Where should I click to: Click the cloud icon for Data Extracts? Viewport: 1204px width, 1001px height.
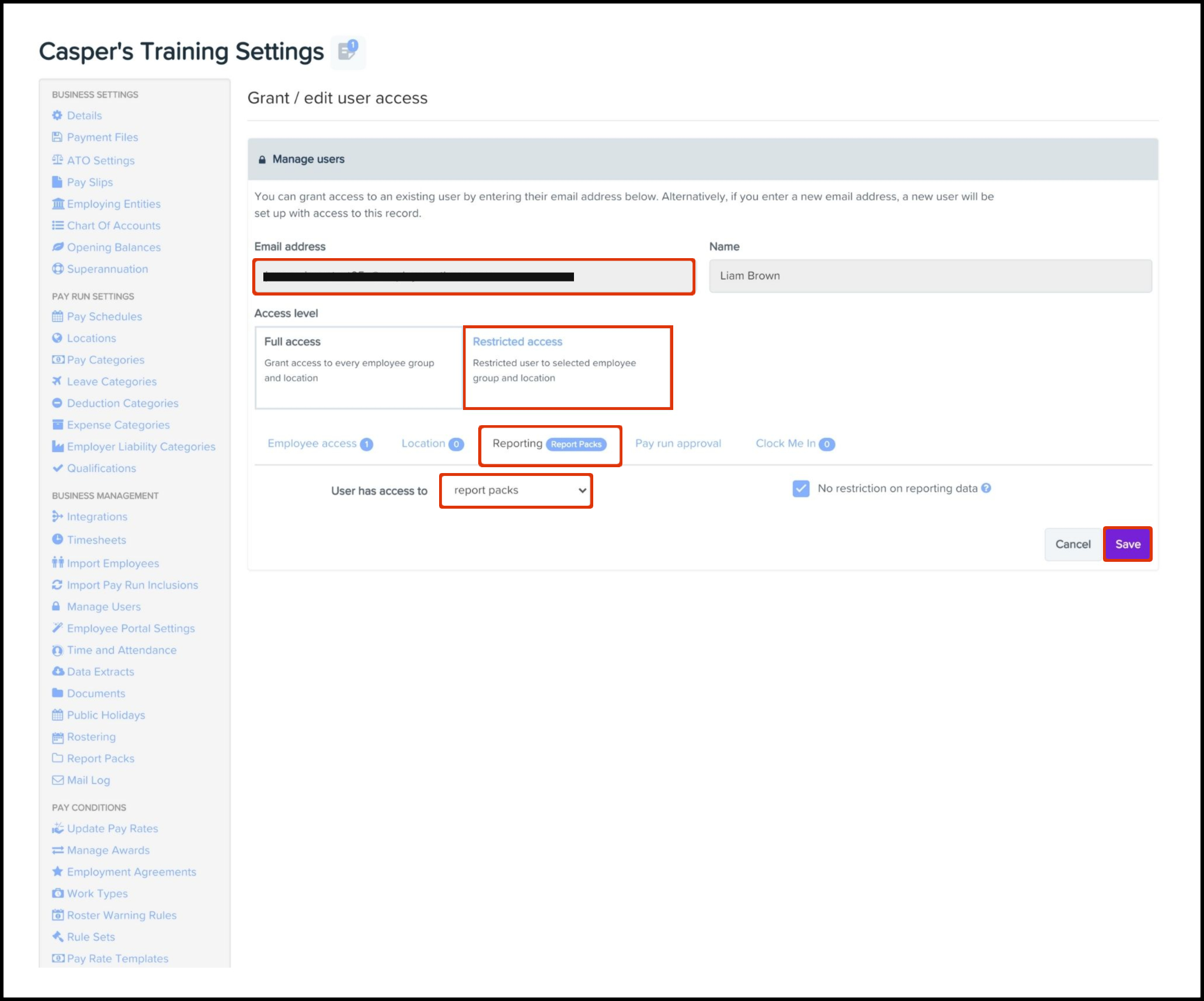(x=58, y=672)
